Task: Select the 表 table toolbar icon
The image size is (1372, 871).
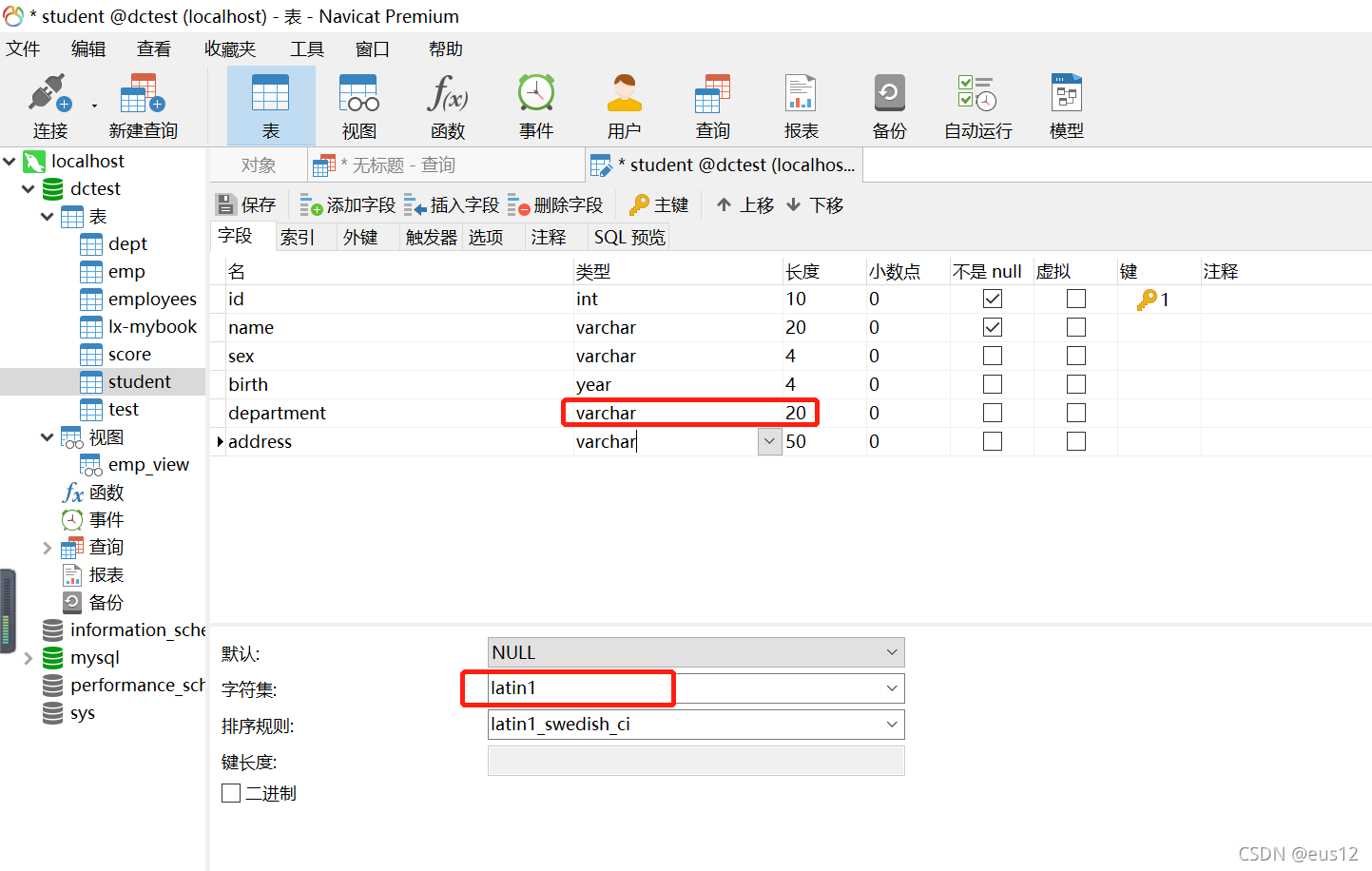Action: point(271,106)
